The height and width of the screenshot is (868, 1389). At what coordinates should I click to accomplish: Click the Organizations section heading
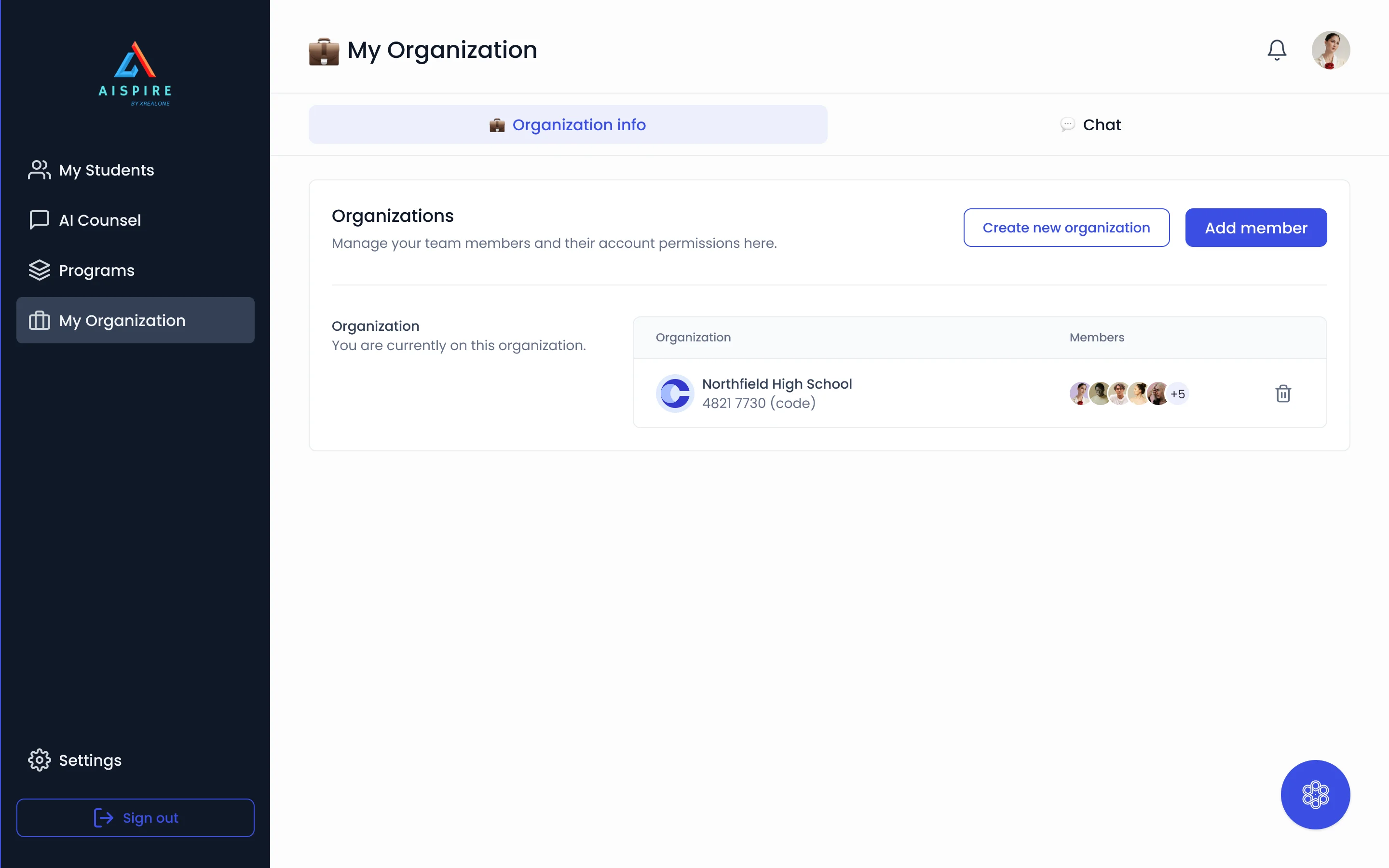(x=393, y=216)
